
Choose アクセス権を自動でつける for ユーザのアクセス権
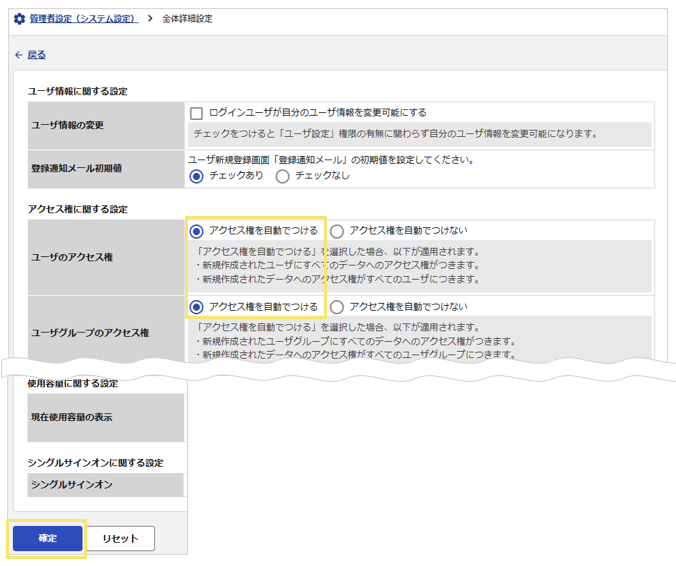point(197,232)
